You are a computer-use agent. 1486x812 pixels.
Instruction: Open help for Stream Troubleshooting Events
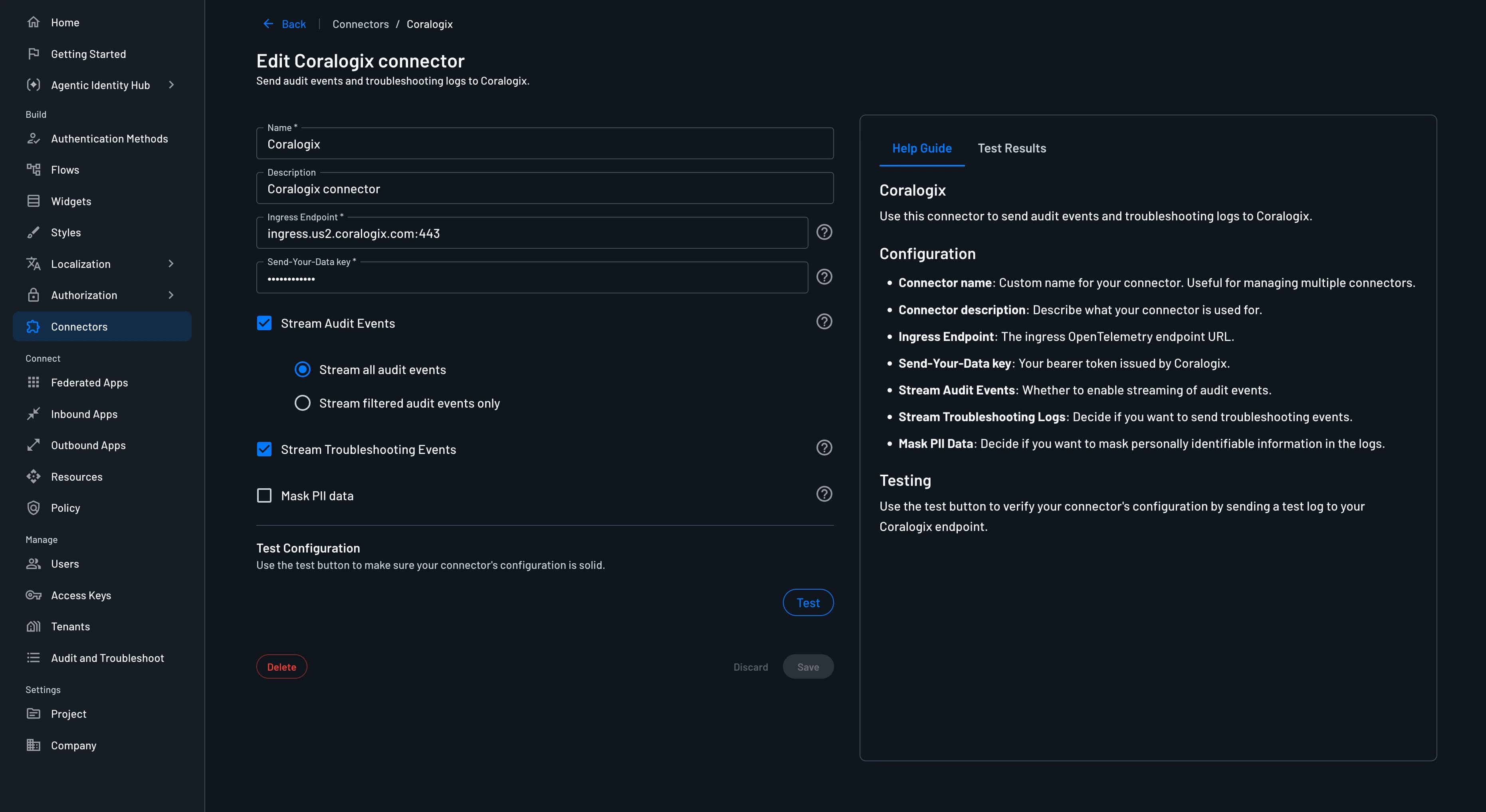[x=824, y=448]
